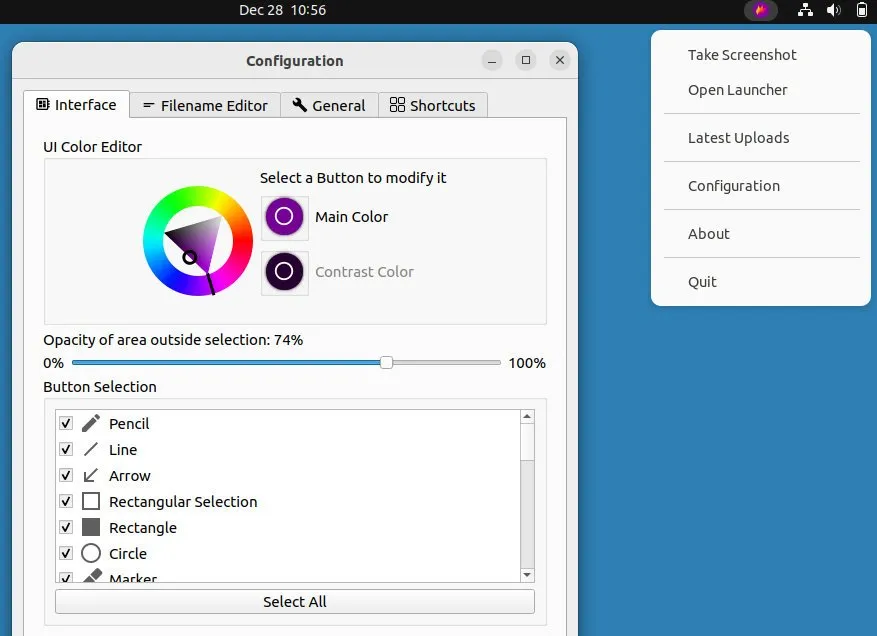Viewport: 877px width, 636px height.
Task: Minimize the Configuration window
Action: [x=492, y=60]
